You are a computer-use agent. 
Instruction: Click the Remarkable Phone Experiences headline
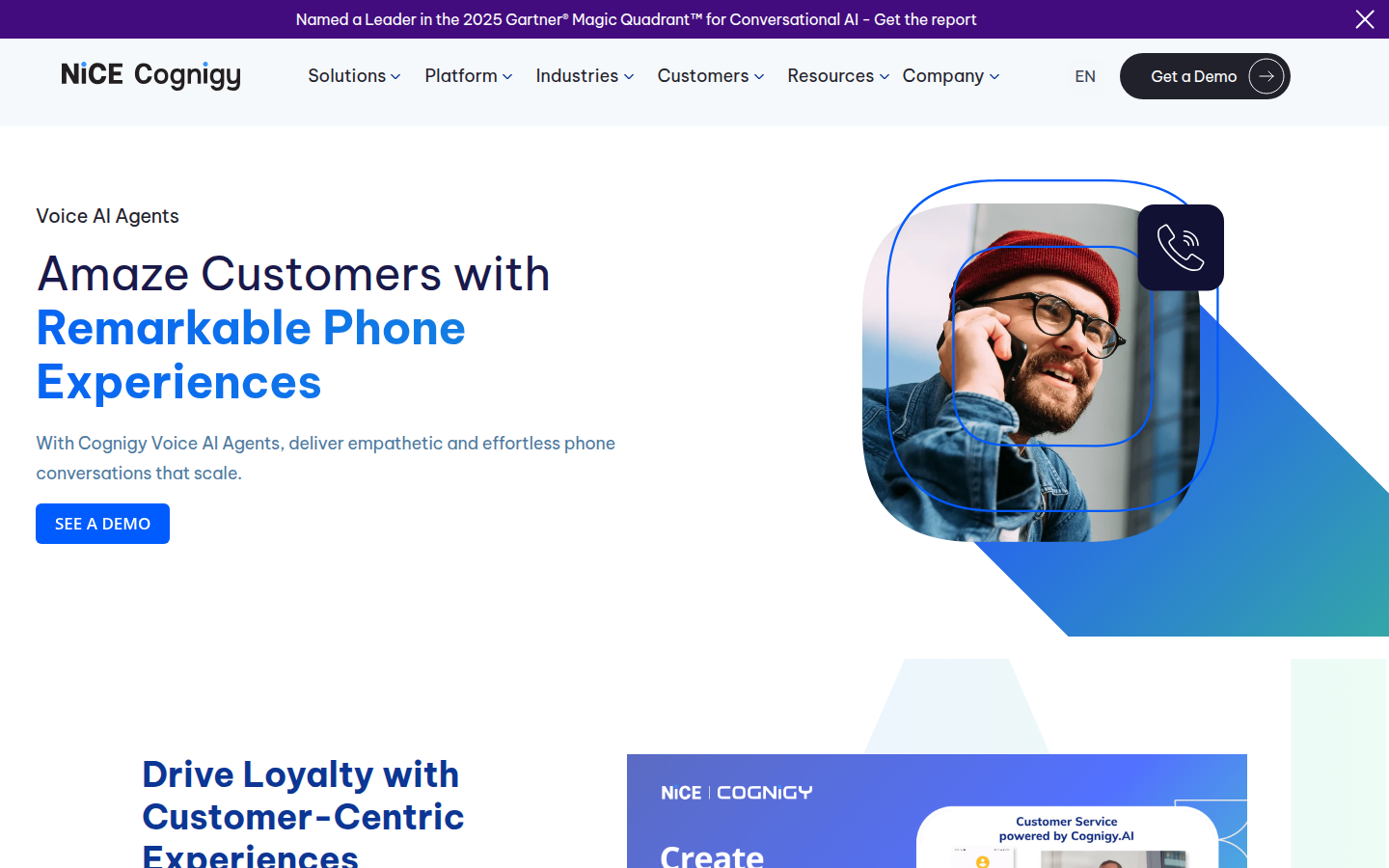point(251,355)
